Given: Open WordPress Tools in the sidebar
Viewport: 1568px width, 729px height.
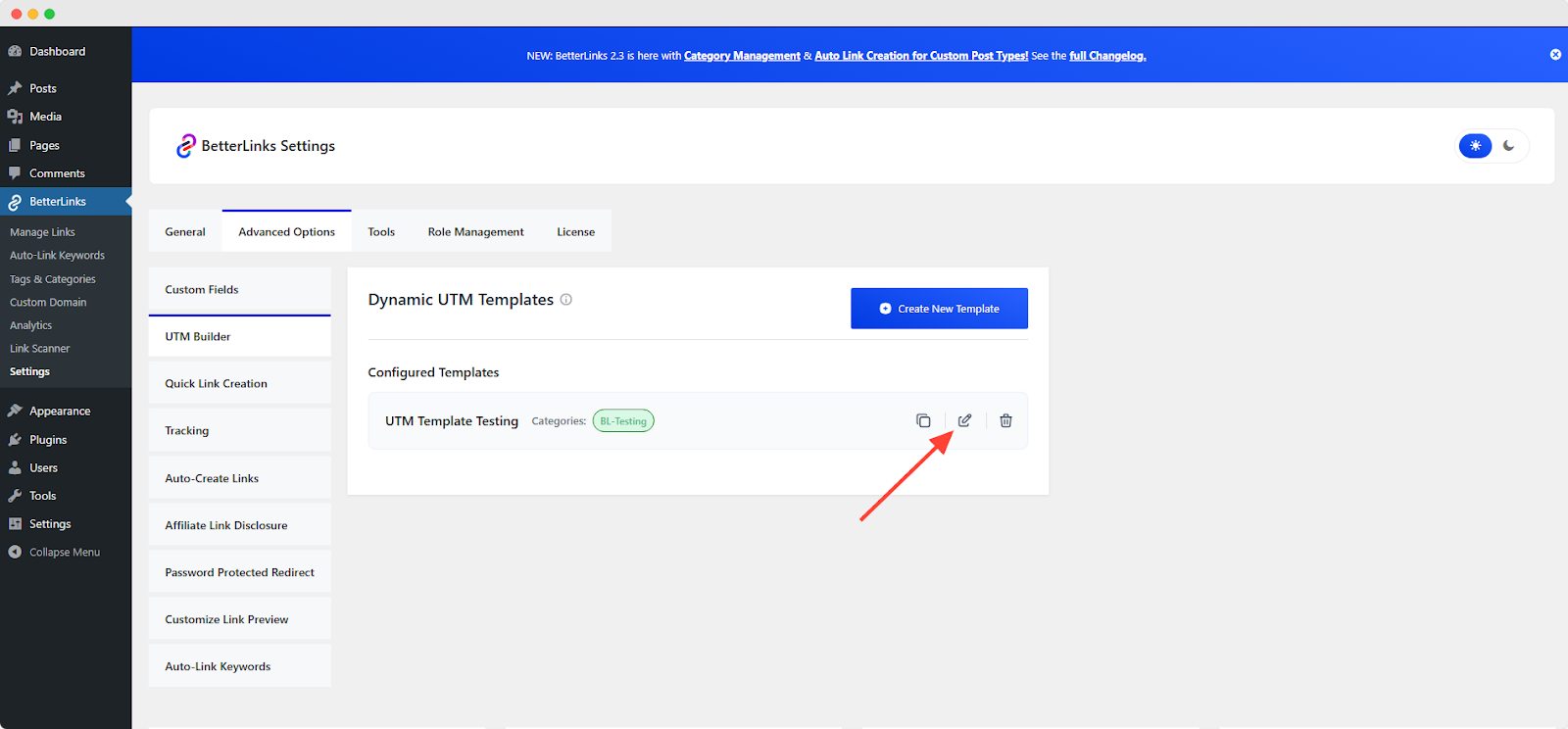Looking at the screenshot, I should click(66, 496).
